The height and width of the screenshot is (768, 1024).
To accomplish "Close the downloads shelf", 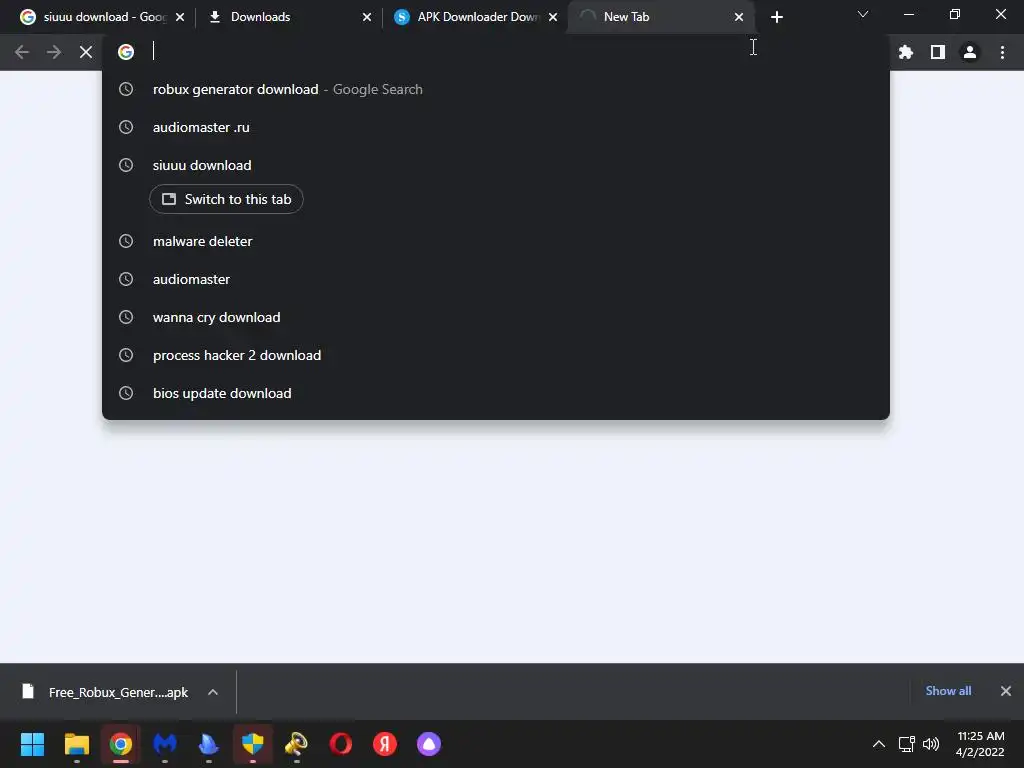I will [x=1006, y=691].
